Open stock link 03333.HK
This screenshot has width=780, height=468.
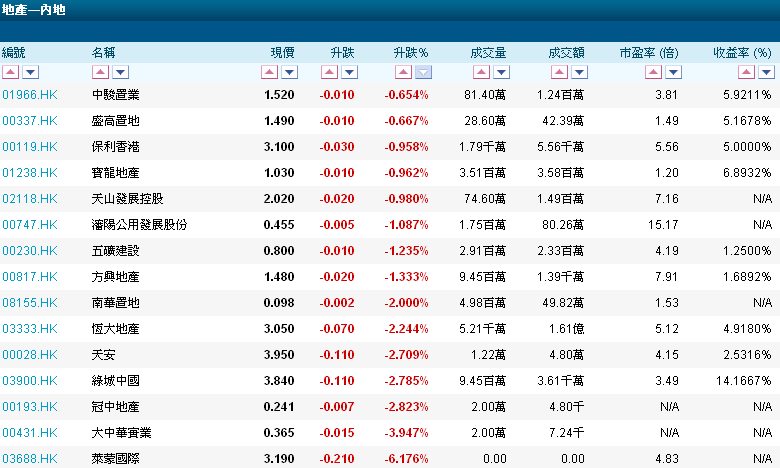coord(30,329)
